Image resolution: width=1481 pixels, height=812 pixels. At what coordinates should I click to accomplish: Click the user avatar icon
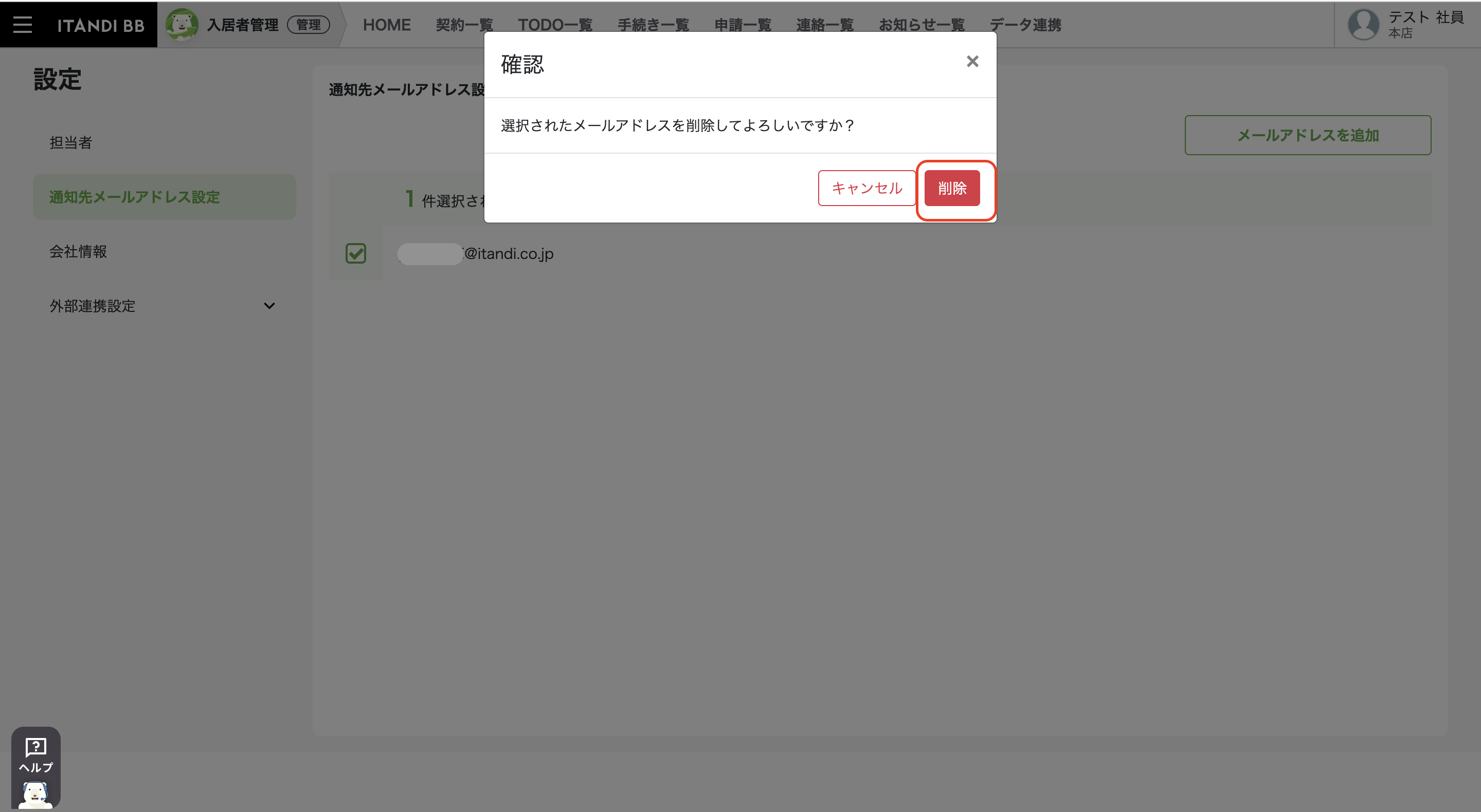click(1363, 25)
